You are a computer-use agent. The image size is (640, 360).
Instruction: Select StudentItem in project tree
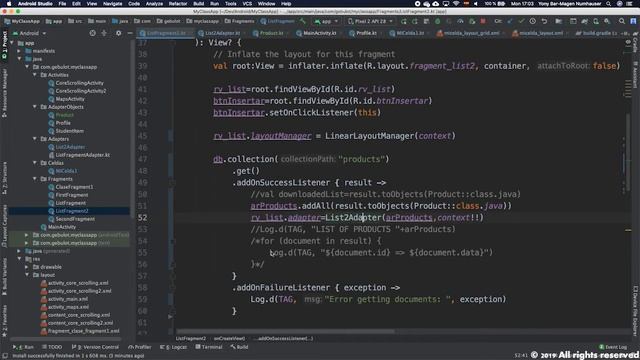[69, 131]
